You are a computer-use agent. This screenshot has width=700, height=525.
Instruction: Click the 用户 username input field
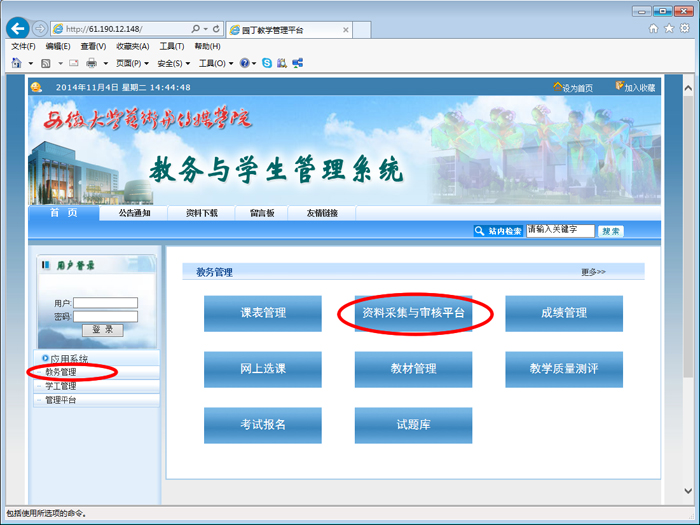coord(105,303)
